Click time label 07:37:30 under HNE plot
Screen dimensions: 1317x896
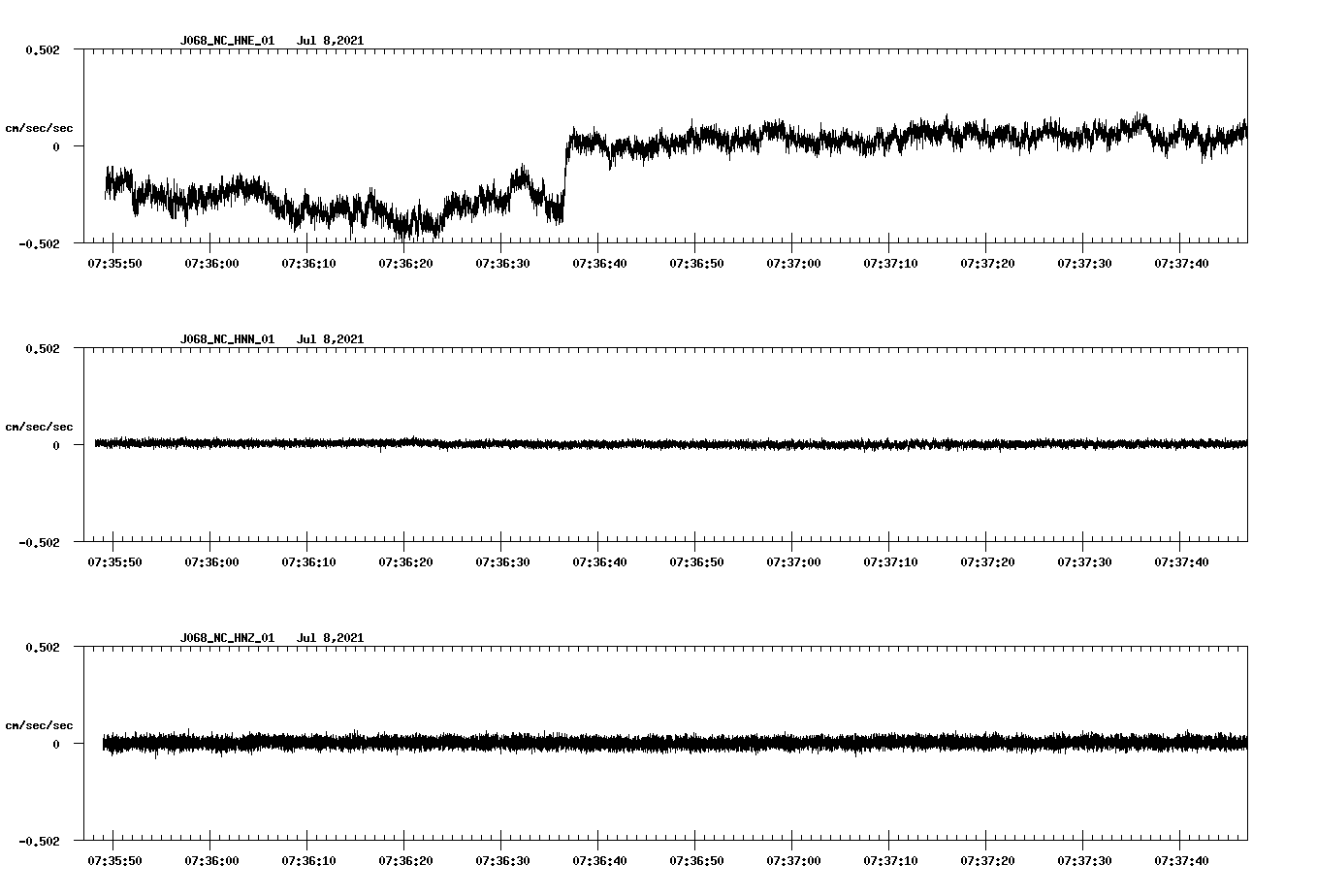1084,264
